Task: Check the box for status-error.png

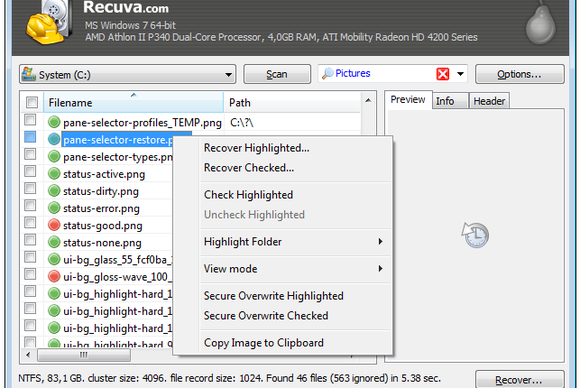Action: click(30, 206)
